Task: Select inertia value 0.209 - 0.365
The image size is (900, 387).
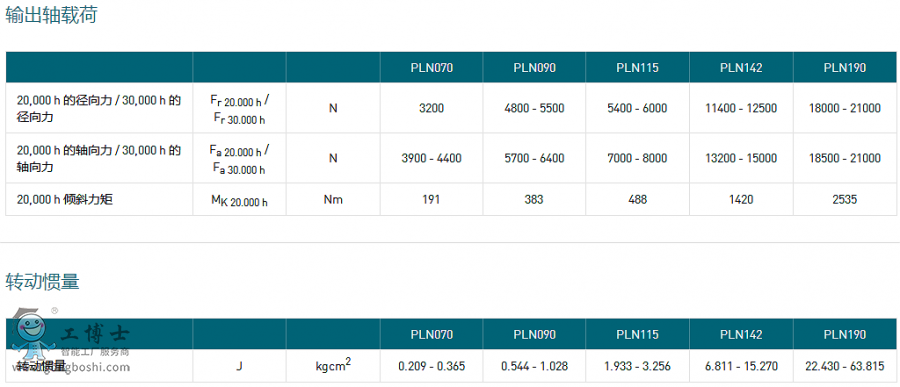Action: (431, 366)
